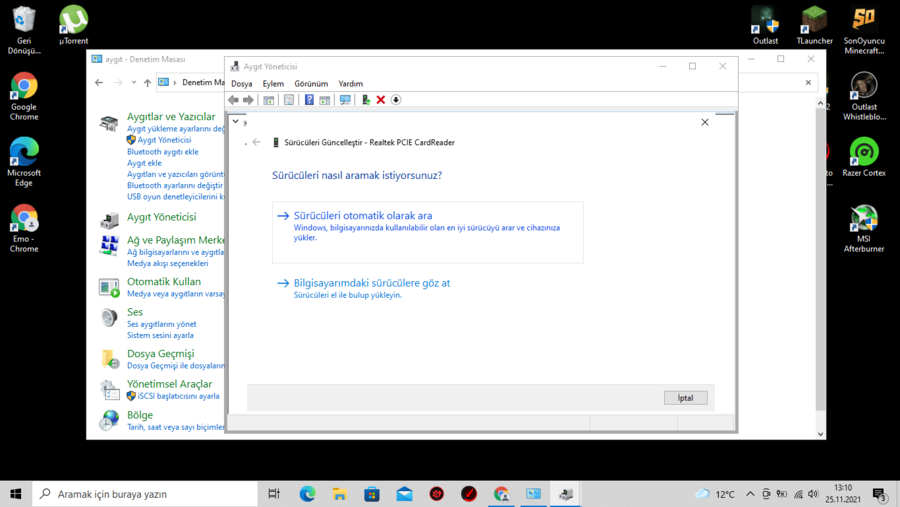900x507 pixels.
Task: Open Dosya Geçmişi in Control Panel
Action: point(160,354)
